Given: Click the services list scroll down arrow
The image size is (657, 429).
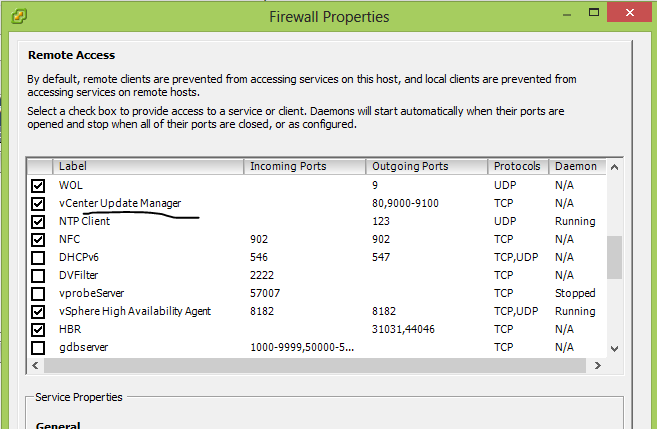Looking at the screenshot, I should [614, 347].
